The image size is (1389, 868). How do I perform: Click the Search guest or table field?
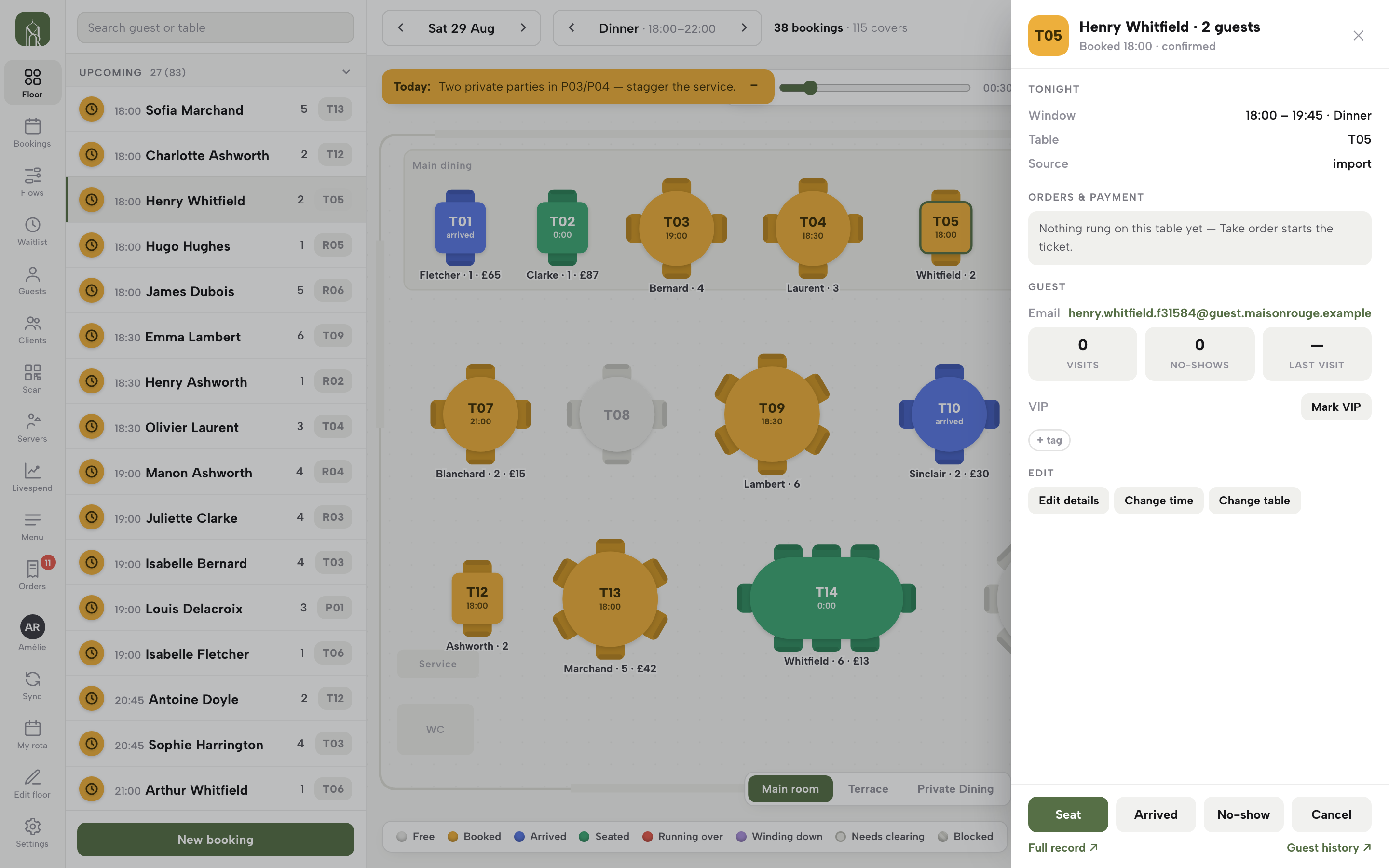(215, 27)
